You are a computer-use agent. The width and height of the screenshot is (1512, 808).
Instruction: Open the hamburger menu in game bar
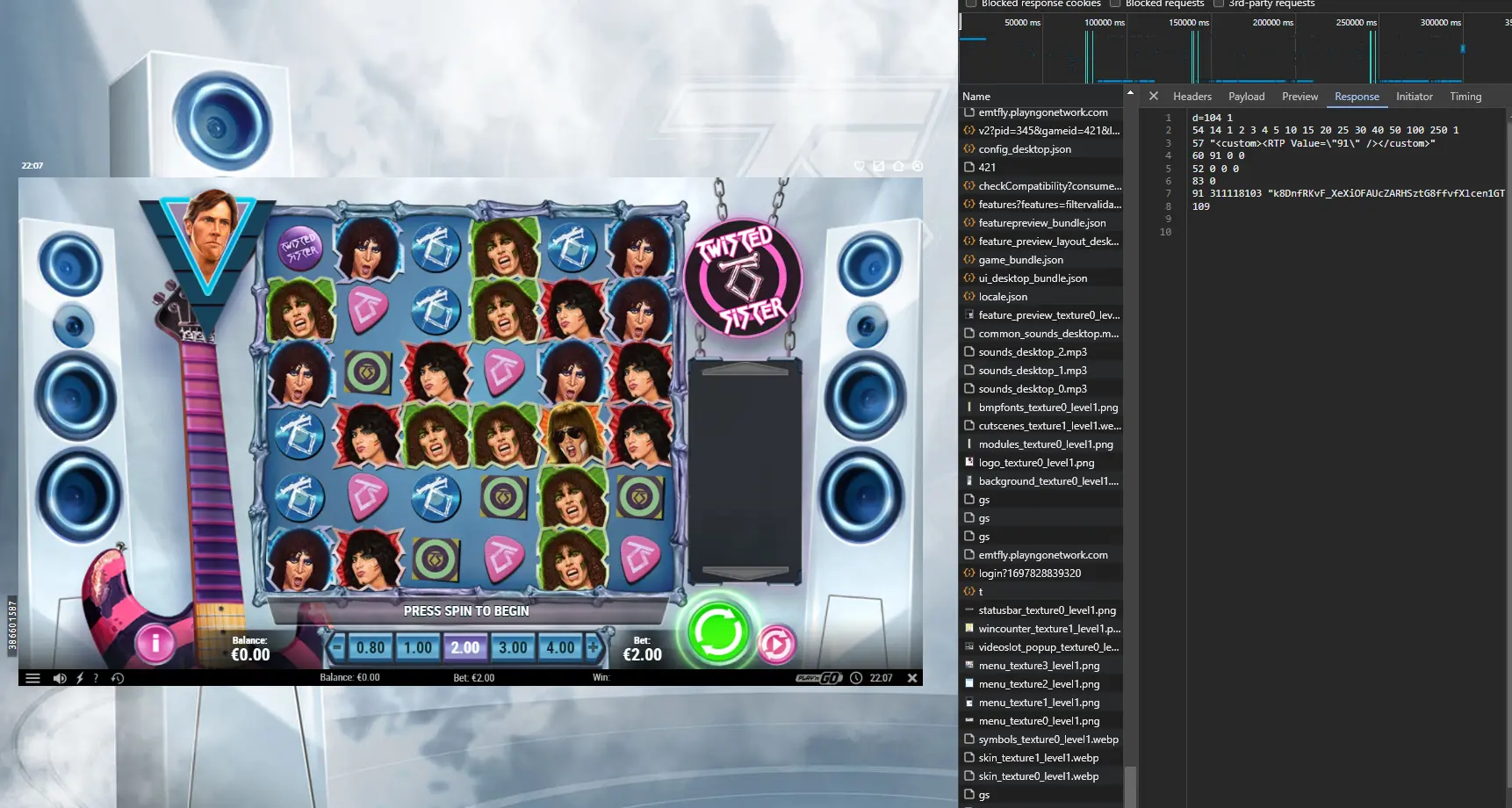point(32,678)
